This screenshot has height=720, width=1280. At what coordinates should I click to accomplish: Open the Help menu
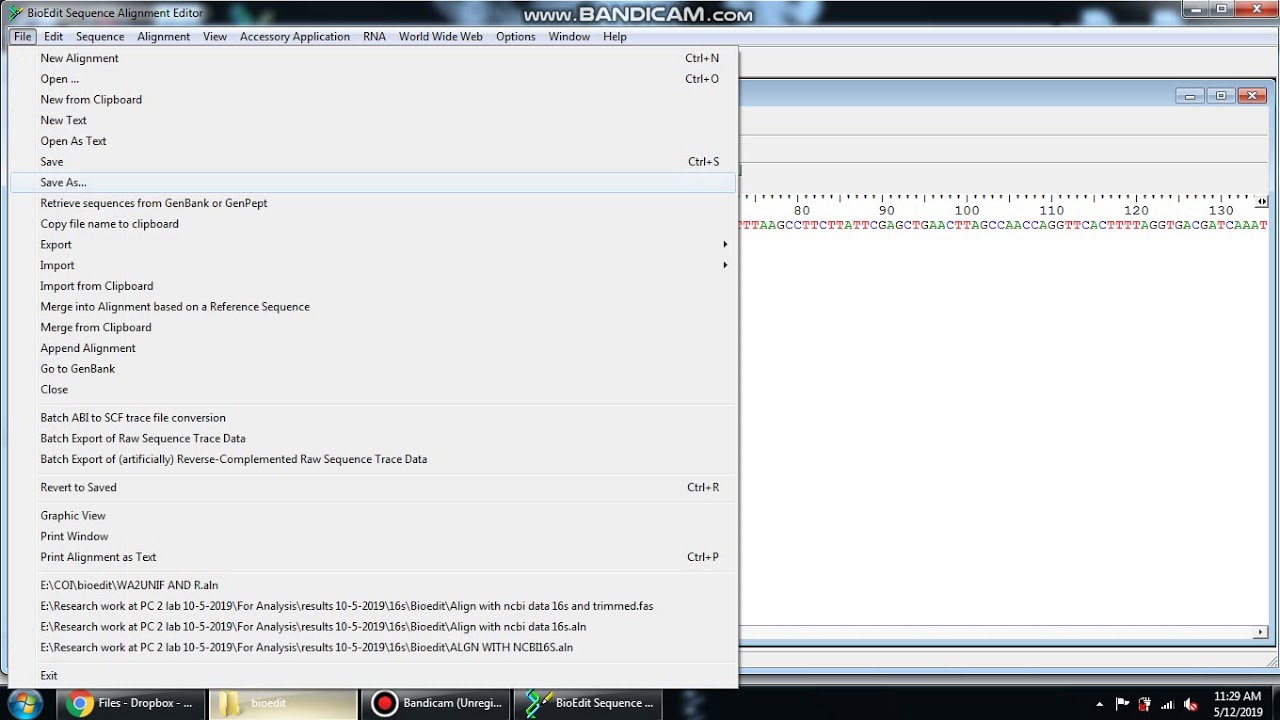click(615, 36)
